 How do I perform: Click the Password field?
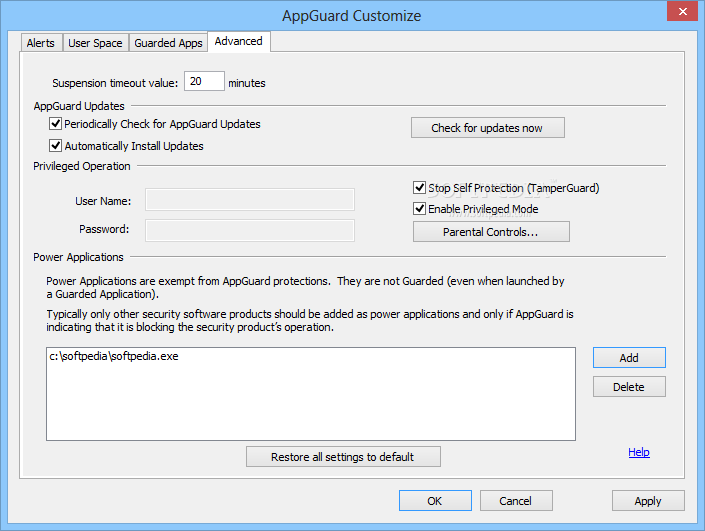(250, 231)
